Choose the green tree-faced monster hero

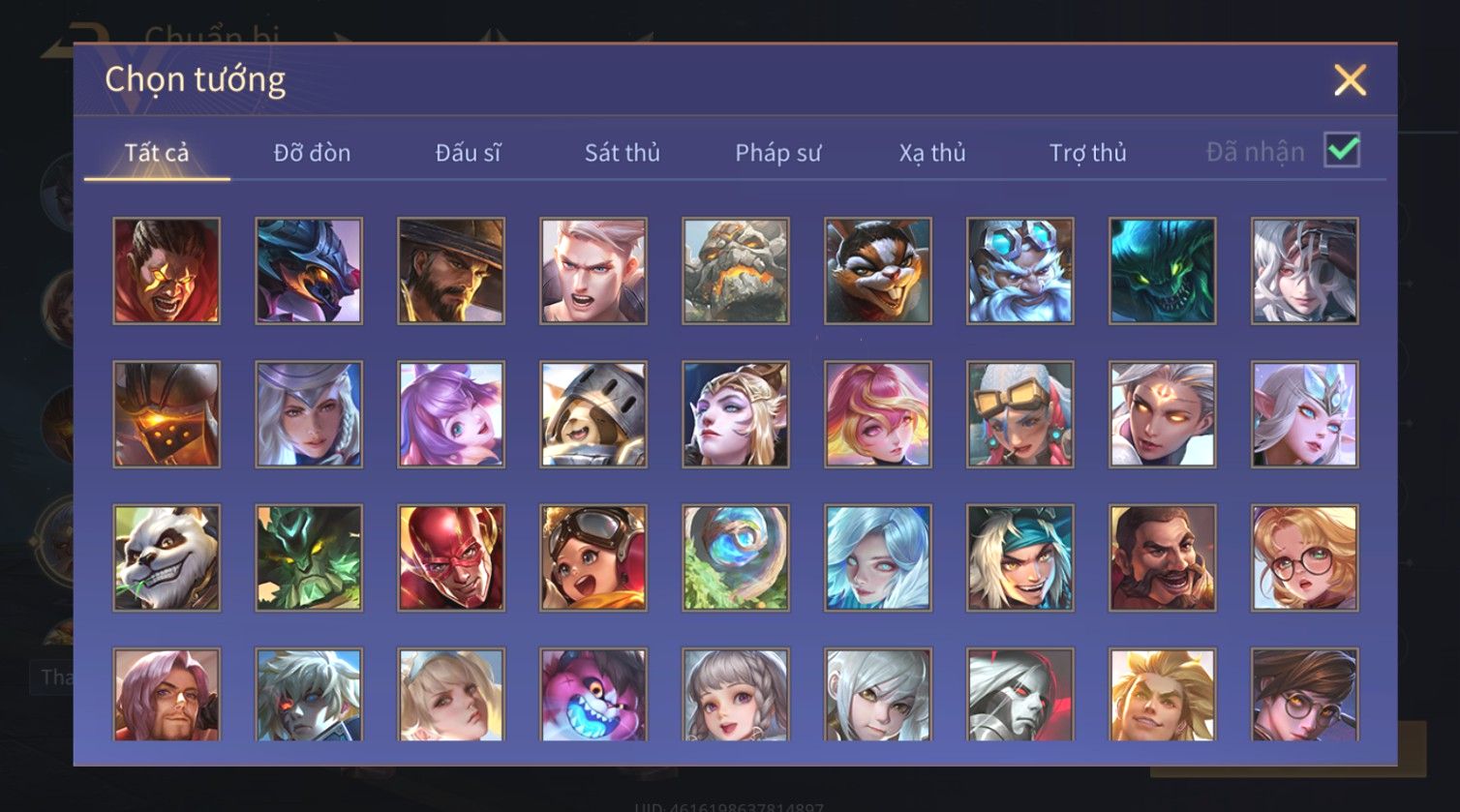[309, 557]
